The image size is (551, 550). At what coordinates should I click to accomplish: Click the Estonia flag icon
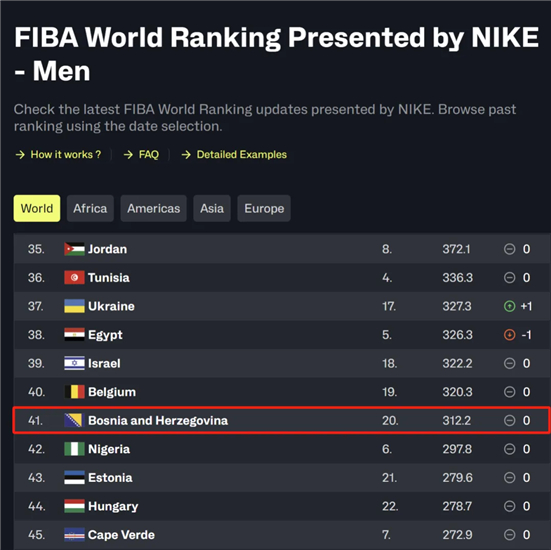[x=74, y=478]
